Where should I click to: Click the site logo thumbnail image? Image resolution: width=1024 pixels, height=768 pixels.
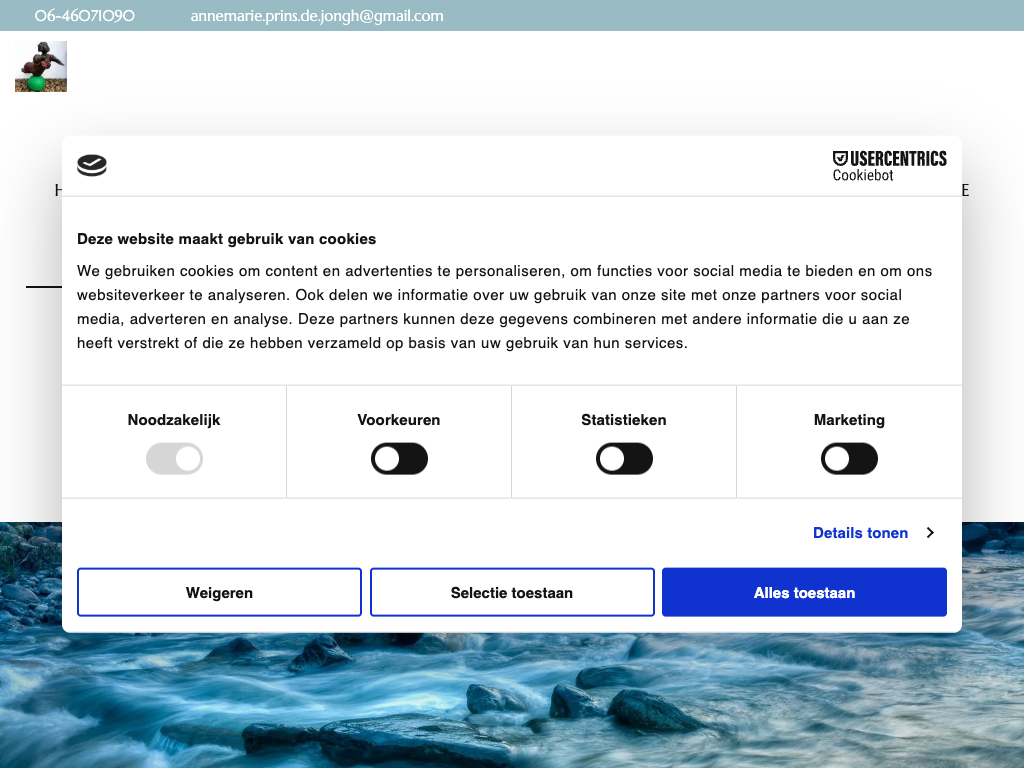pos(41,67)
